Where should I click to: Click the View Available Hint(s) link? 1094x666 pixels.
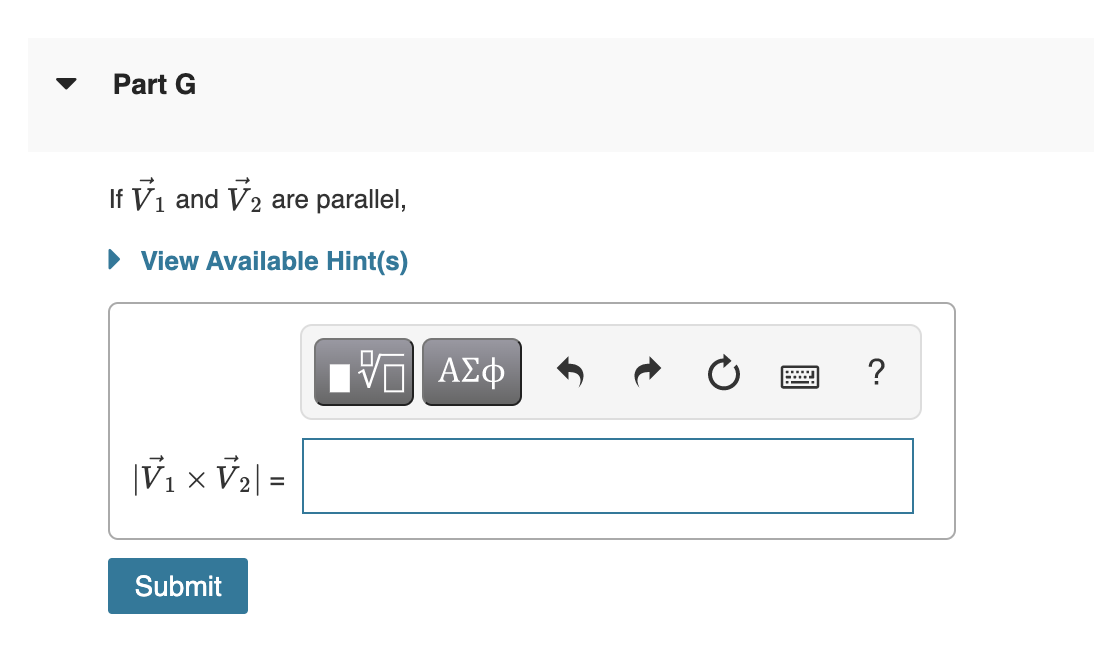coord(274,261)
